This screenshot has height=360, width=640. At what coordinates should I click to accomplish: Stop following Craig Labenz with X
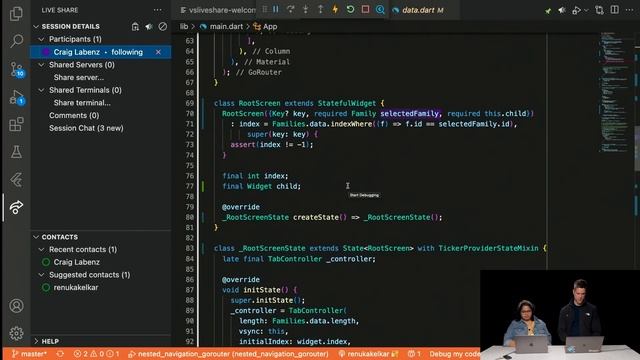click(x=158, y=52)
